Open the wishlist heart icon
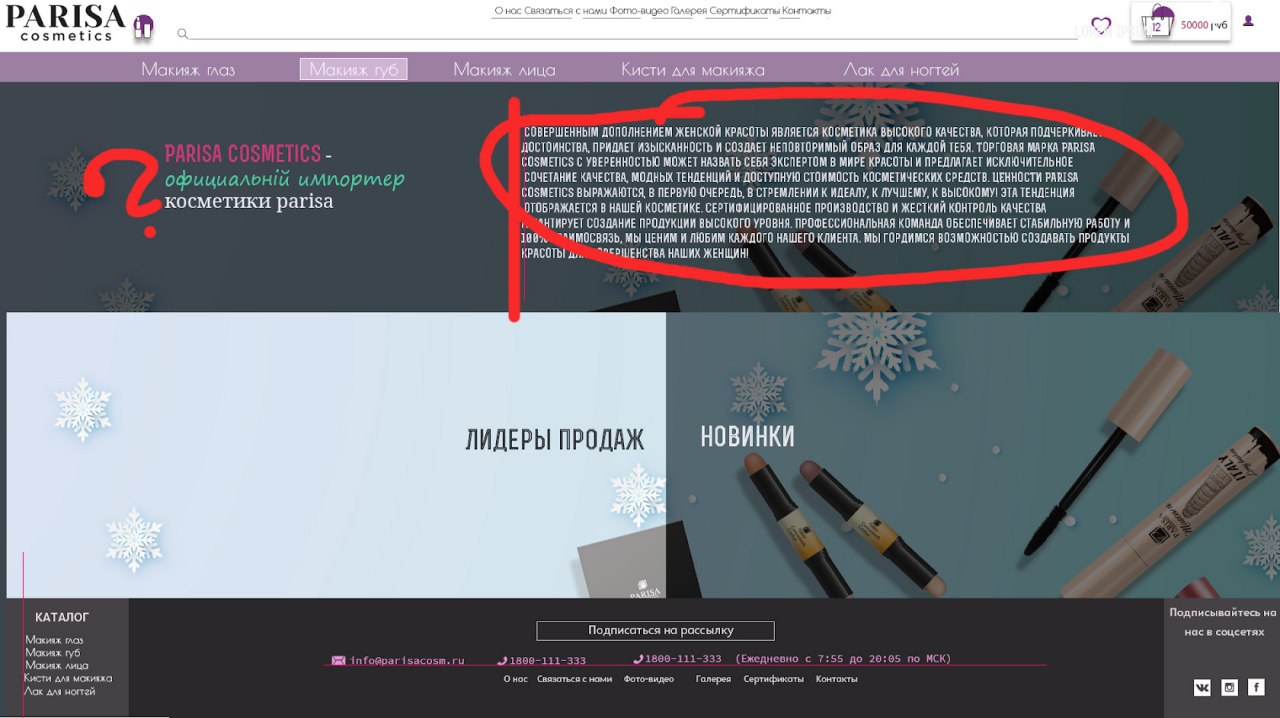 (x=1101, y=25)
